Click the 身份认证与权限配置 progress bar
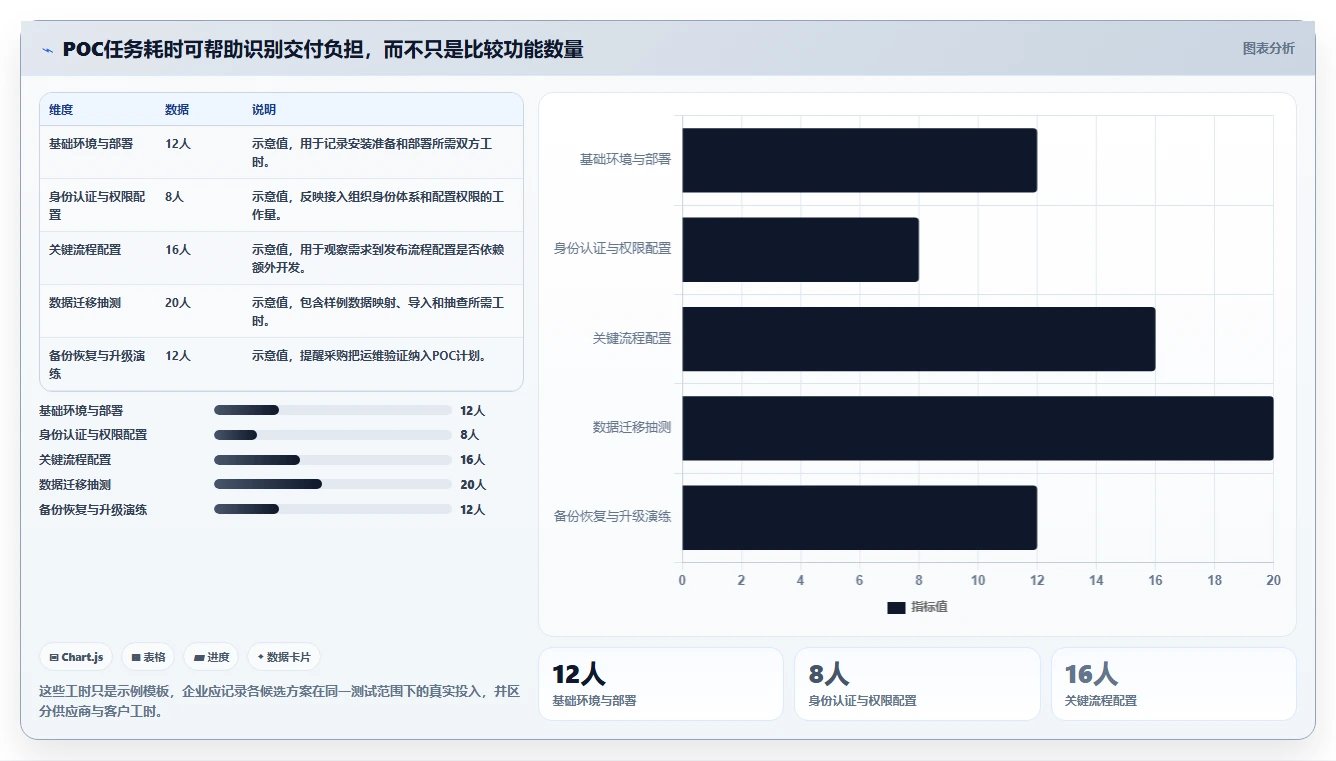This screenshot has height=761, width=1336. click(333, 435)
